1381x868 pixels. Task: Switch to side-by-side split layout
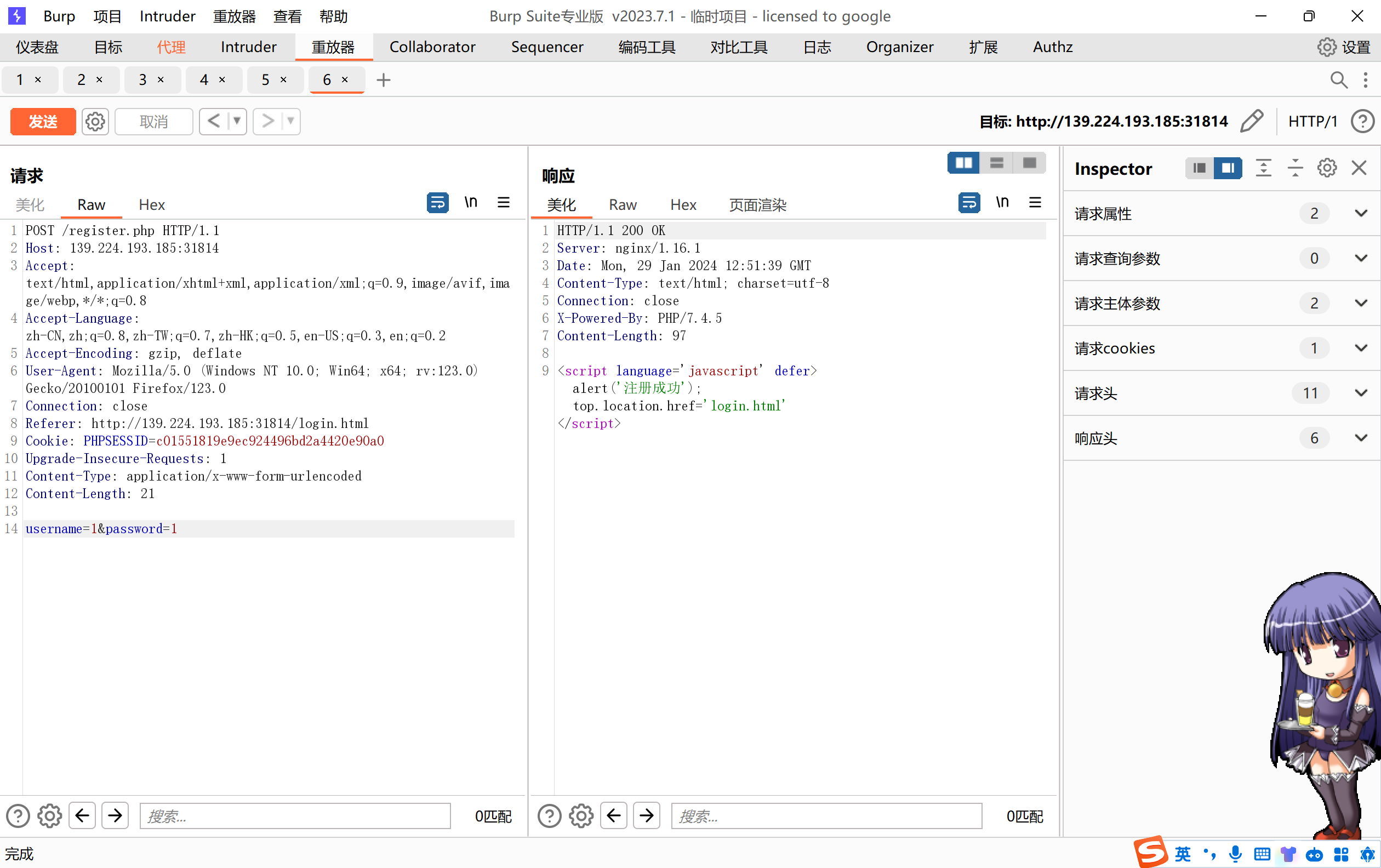point(963,163)
